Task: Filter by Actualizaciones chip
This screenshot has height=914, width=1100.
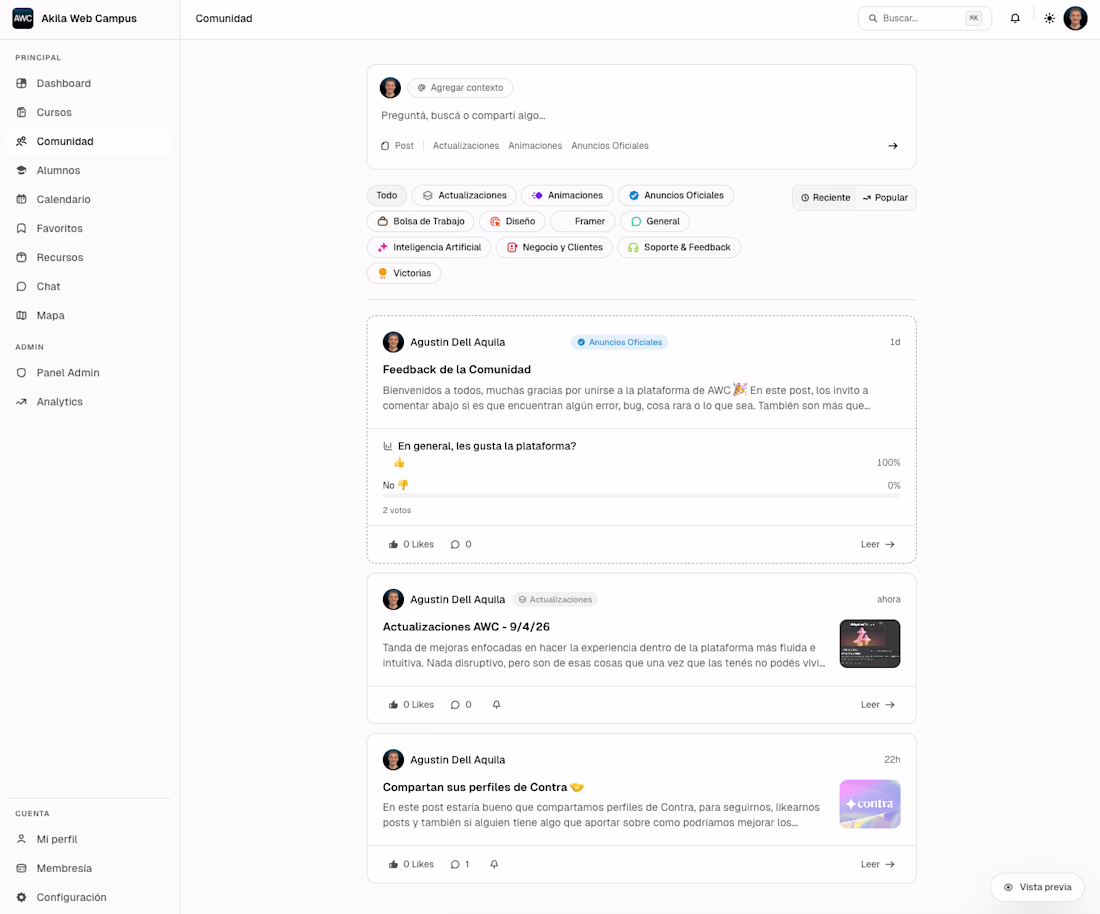Action: coord(464,195)
